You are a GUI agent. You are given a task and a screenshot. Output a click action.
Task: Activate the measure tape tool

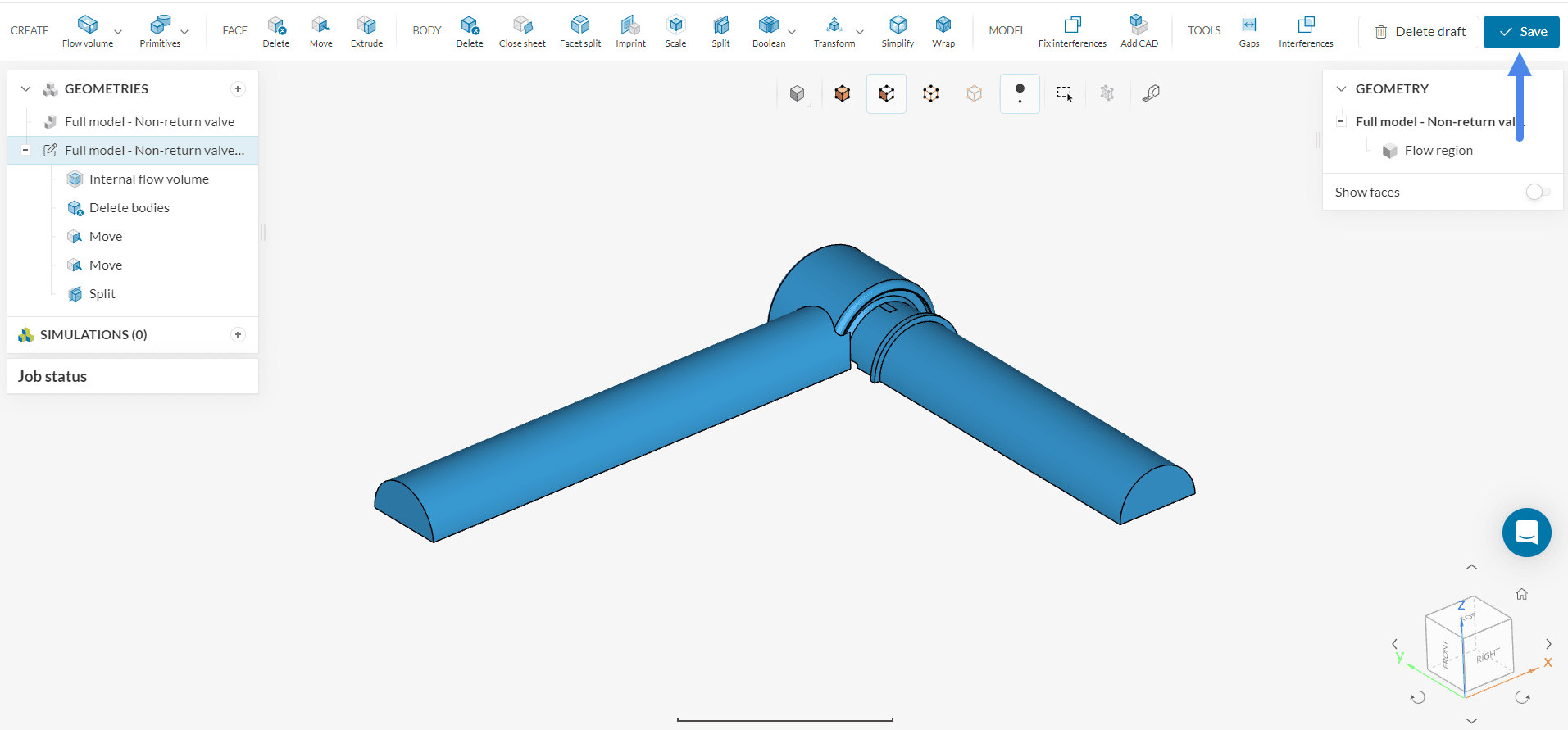[x=1152, y=93]
